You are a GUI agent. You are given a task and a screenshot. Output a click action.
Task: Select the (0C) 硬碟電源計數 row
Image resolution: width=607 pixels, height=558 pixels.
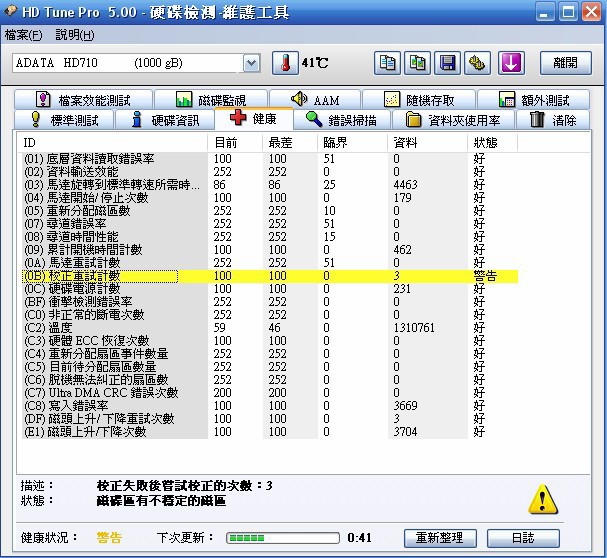point(269,289)
